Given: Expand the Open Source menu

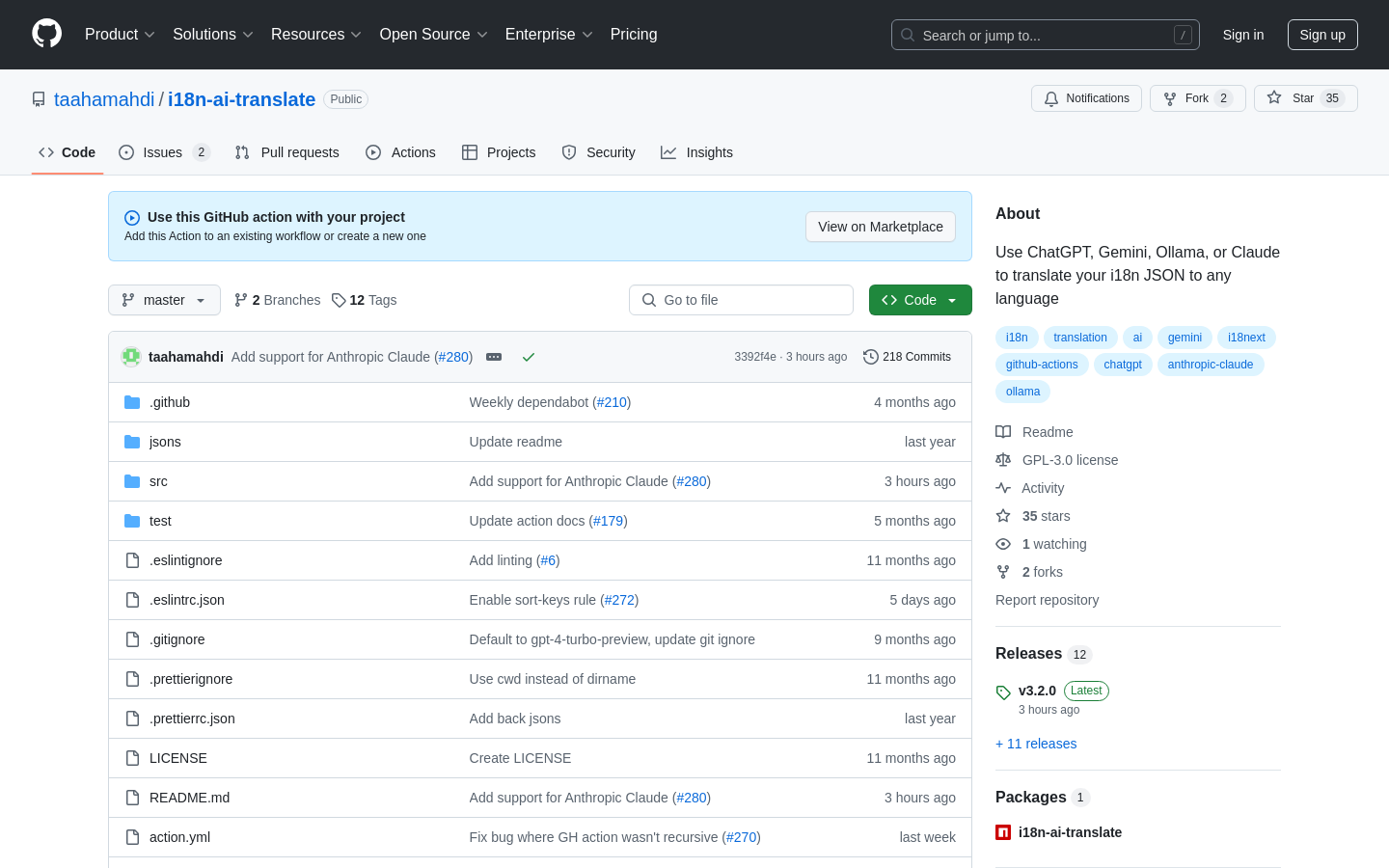Looking at the screenshot, I should pyautogui.click(x=434, y=34).
